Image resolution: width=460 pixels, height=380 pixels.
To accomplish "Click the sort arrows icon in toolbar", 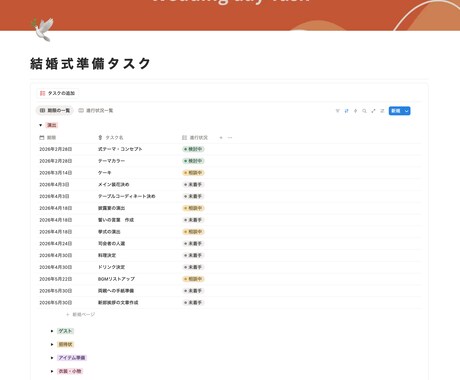I will pyautogui.click(x=346, y=111).
